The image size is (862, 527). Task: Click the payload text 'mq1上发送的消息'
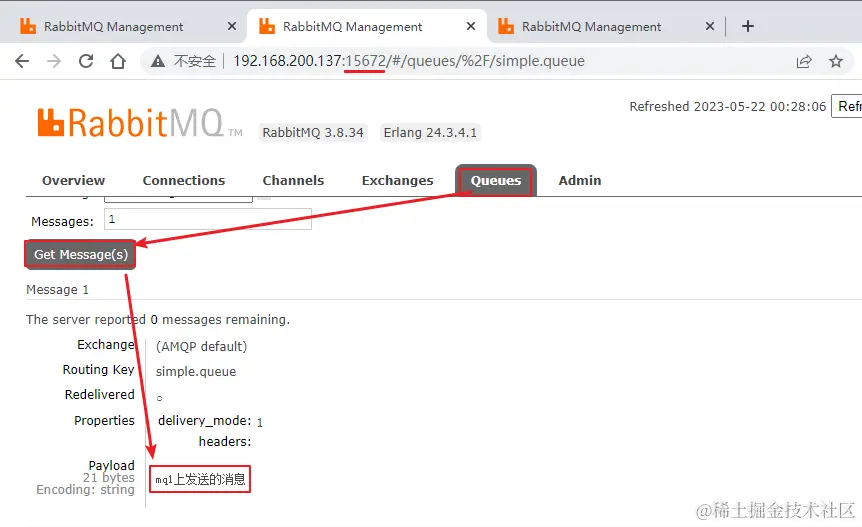click(x=200, y=479)
